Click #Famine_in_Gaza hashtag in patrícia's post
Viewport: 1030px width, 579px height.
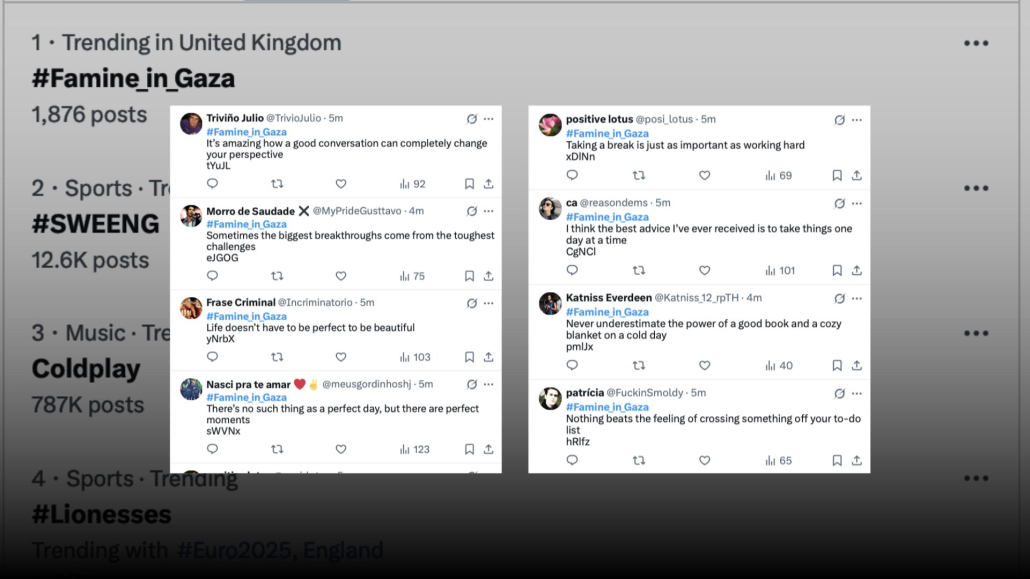(607, 407)
